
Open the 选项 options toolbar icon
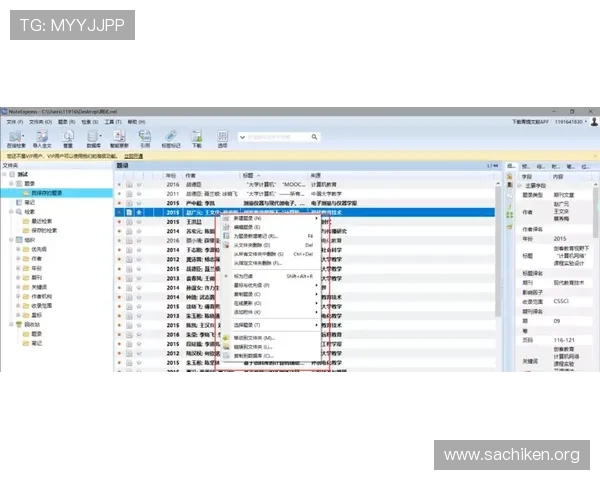pyautogui.click(x=222, y=137)
